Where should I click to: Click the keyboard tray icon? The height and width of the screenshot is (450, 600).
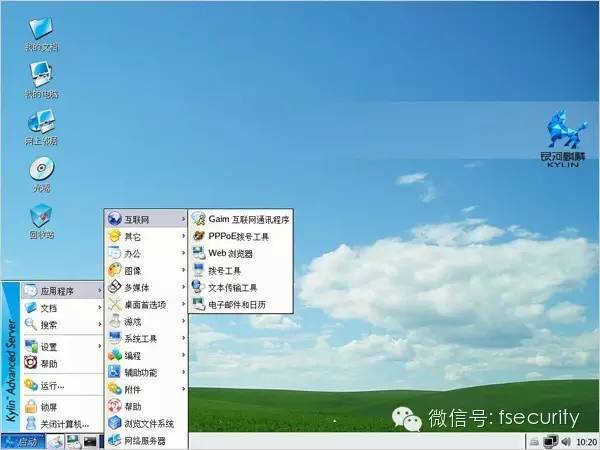535,442
